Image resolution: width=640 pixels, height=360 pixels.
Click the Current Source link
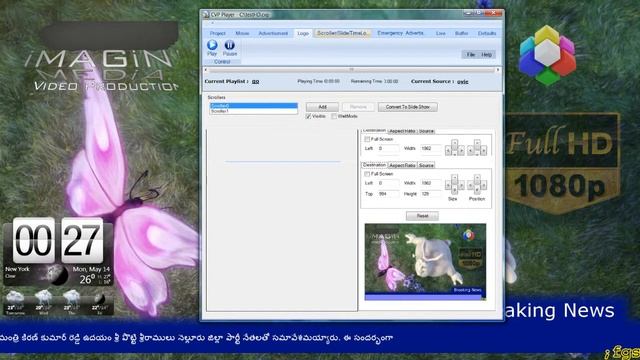coord(462,82)
